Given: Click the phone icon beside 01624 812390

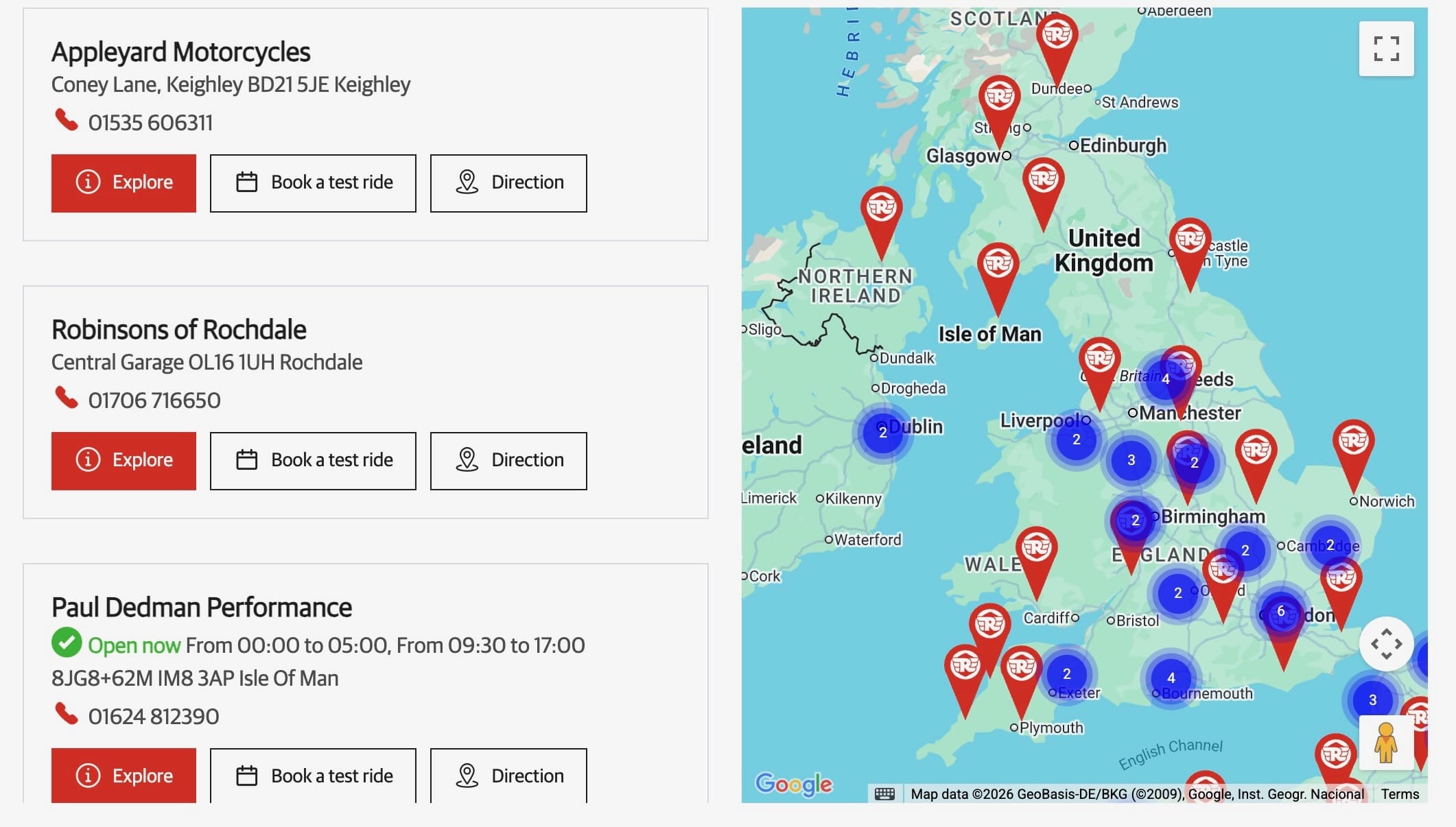Looking at the screenshot, I should point(67,714).
